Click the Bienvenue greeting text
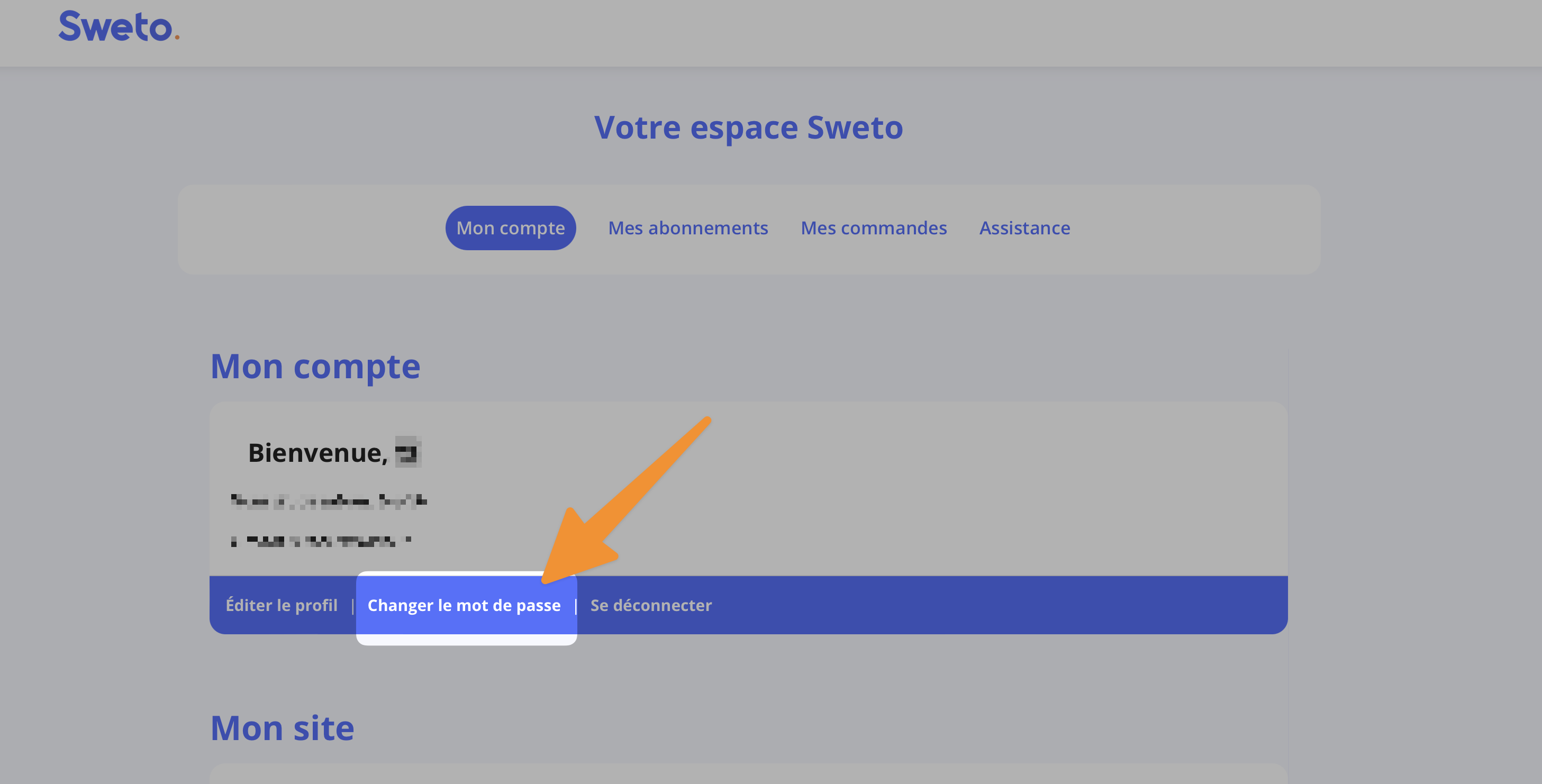The height and width of the screenshot is (784, 1542). (x=318, y=453)
